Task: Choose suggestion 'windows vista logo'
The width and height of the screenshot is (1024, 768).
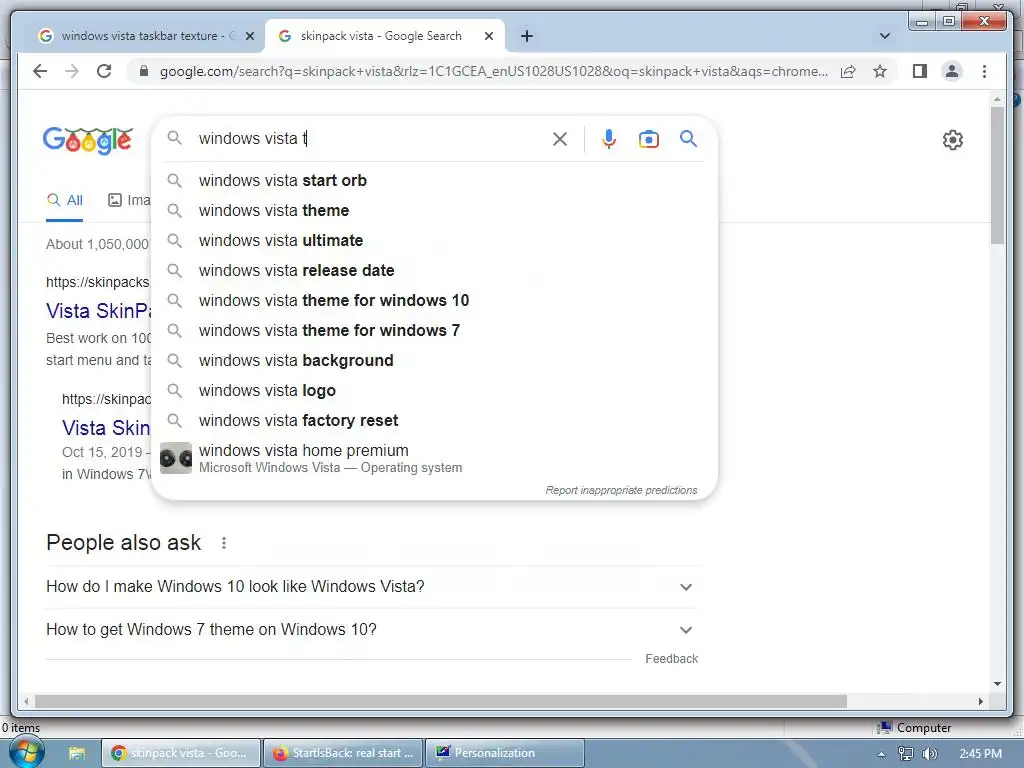Action: pyautogui.click(x=434, y=391)
